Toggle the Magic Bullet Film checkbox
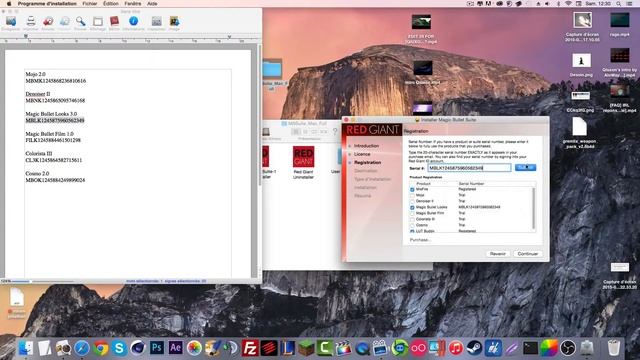640x360 pixels. (412, 213)
